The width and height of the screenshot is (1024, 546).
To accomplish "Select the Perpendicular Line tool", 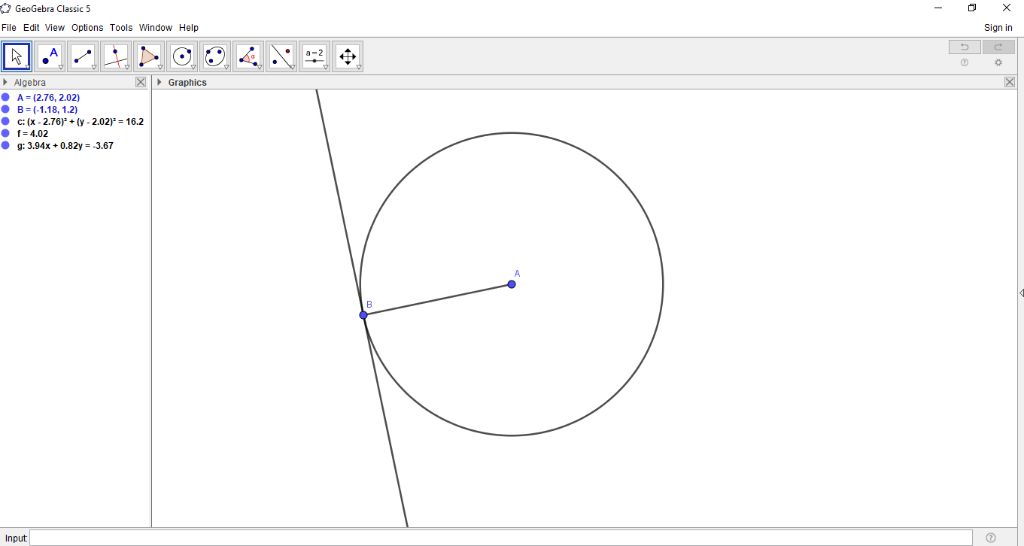I will tap(116, 57).
